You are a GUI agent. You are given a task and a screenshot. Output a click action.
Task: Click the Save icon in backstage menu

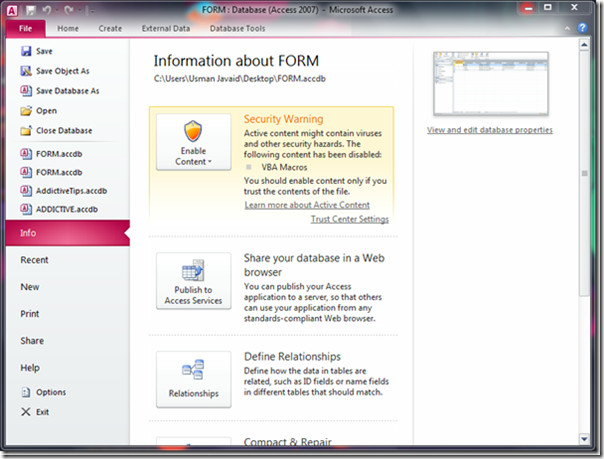coord(26,51)
